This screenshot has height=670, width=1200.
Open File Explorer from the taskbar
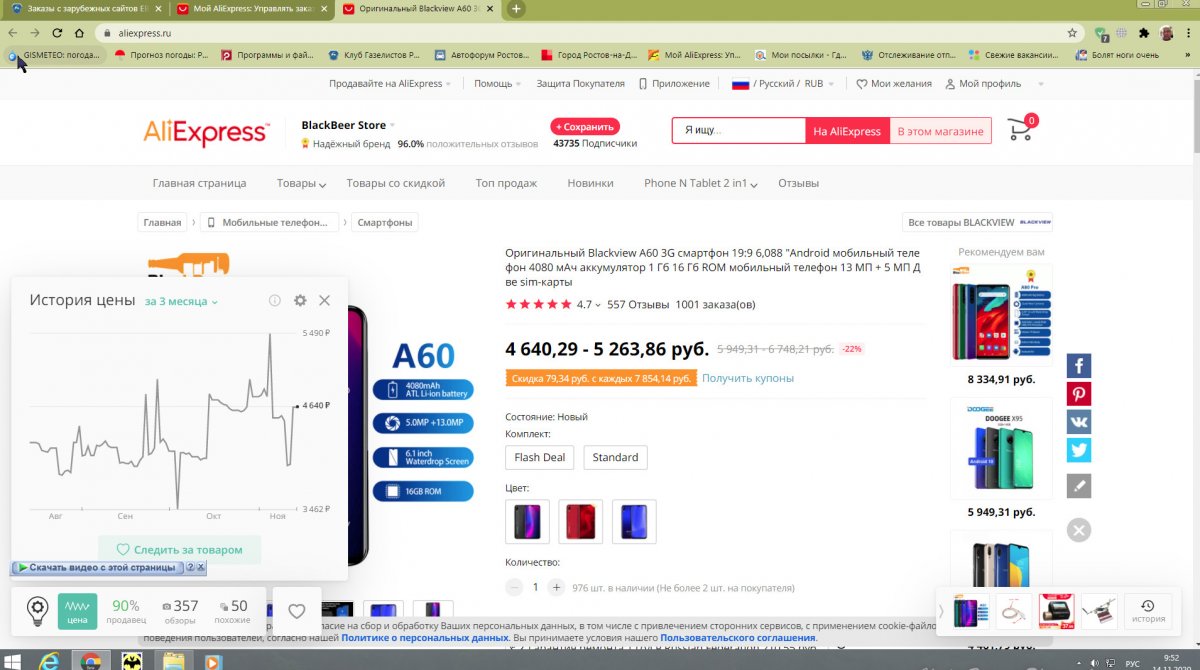point(173,661)
